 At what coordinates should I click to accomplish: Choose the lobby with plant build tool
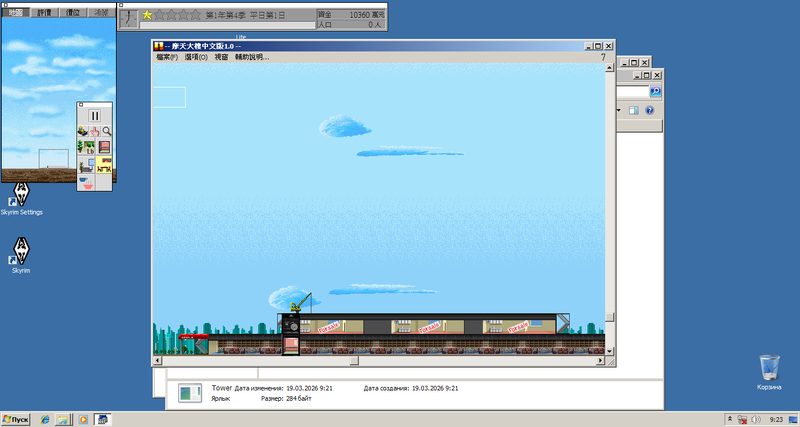[86, 147]
